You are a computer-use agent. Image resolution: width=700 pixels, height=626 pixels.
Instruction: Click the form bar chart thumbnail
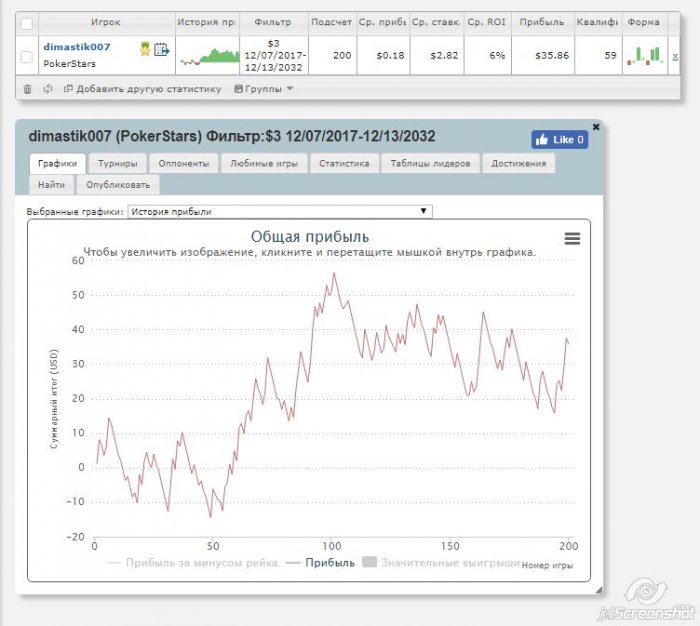(645, 56)
